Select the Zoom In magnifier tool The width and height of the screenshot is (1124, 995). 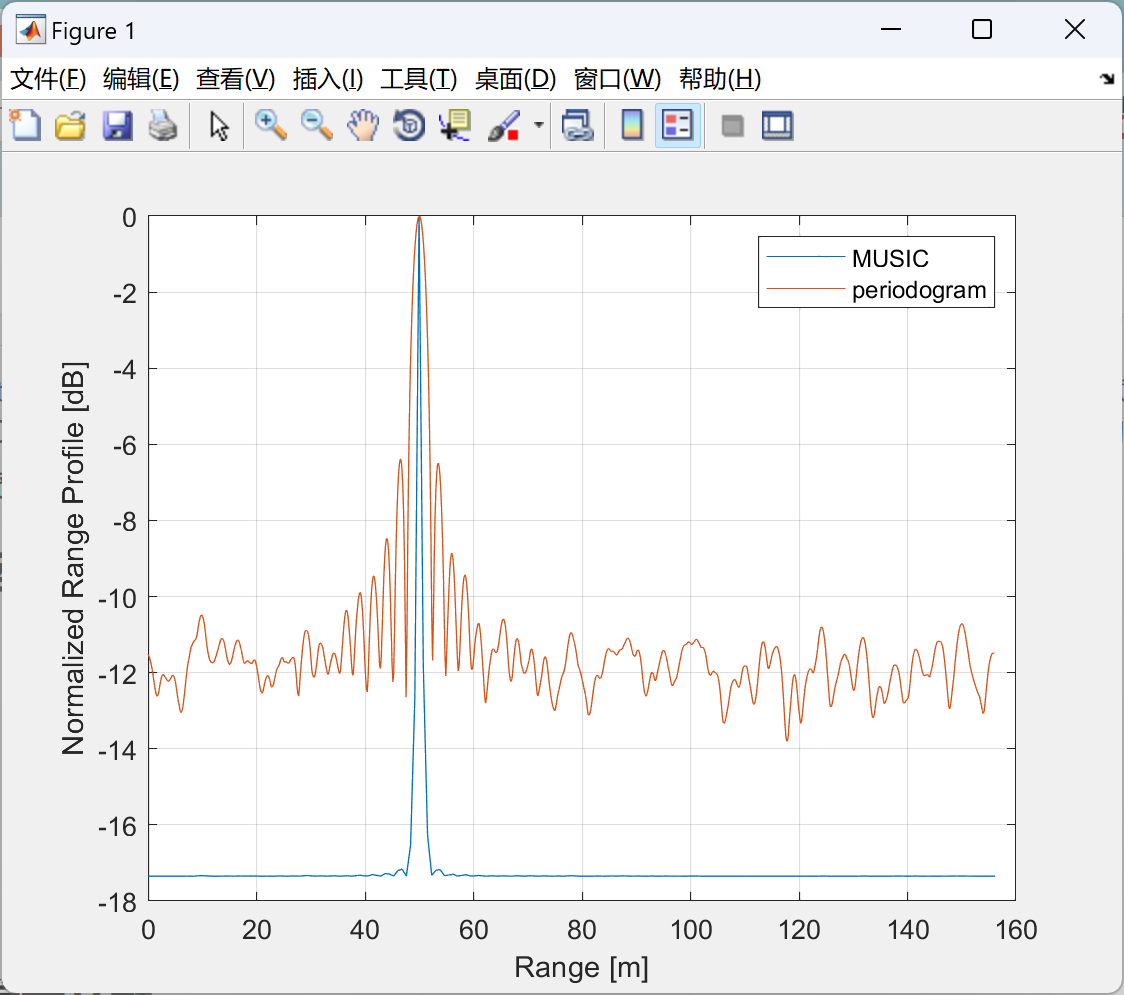270,125
